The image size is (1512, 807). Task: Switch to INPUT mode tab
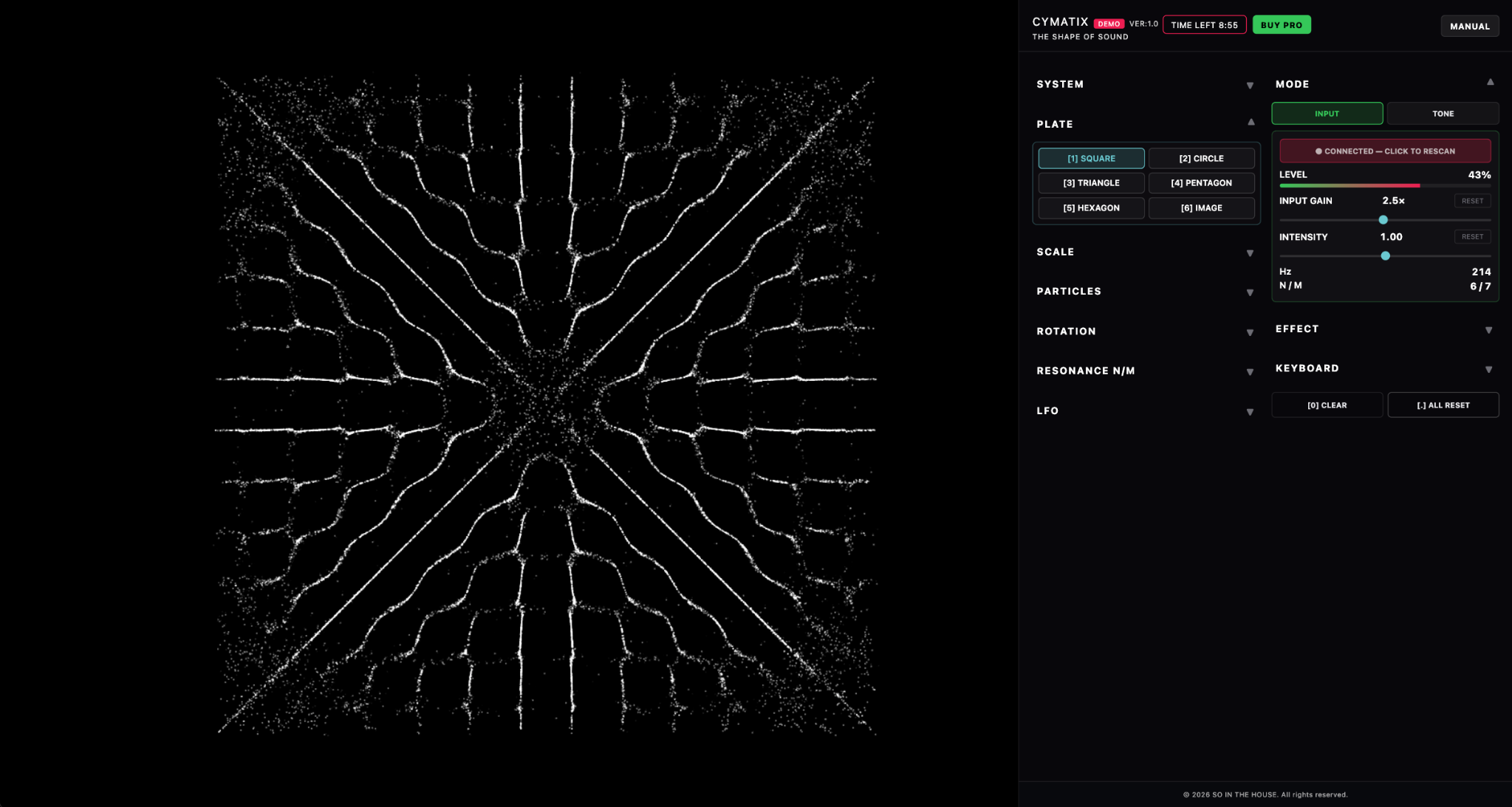coord(1327,114)
